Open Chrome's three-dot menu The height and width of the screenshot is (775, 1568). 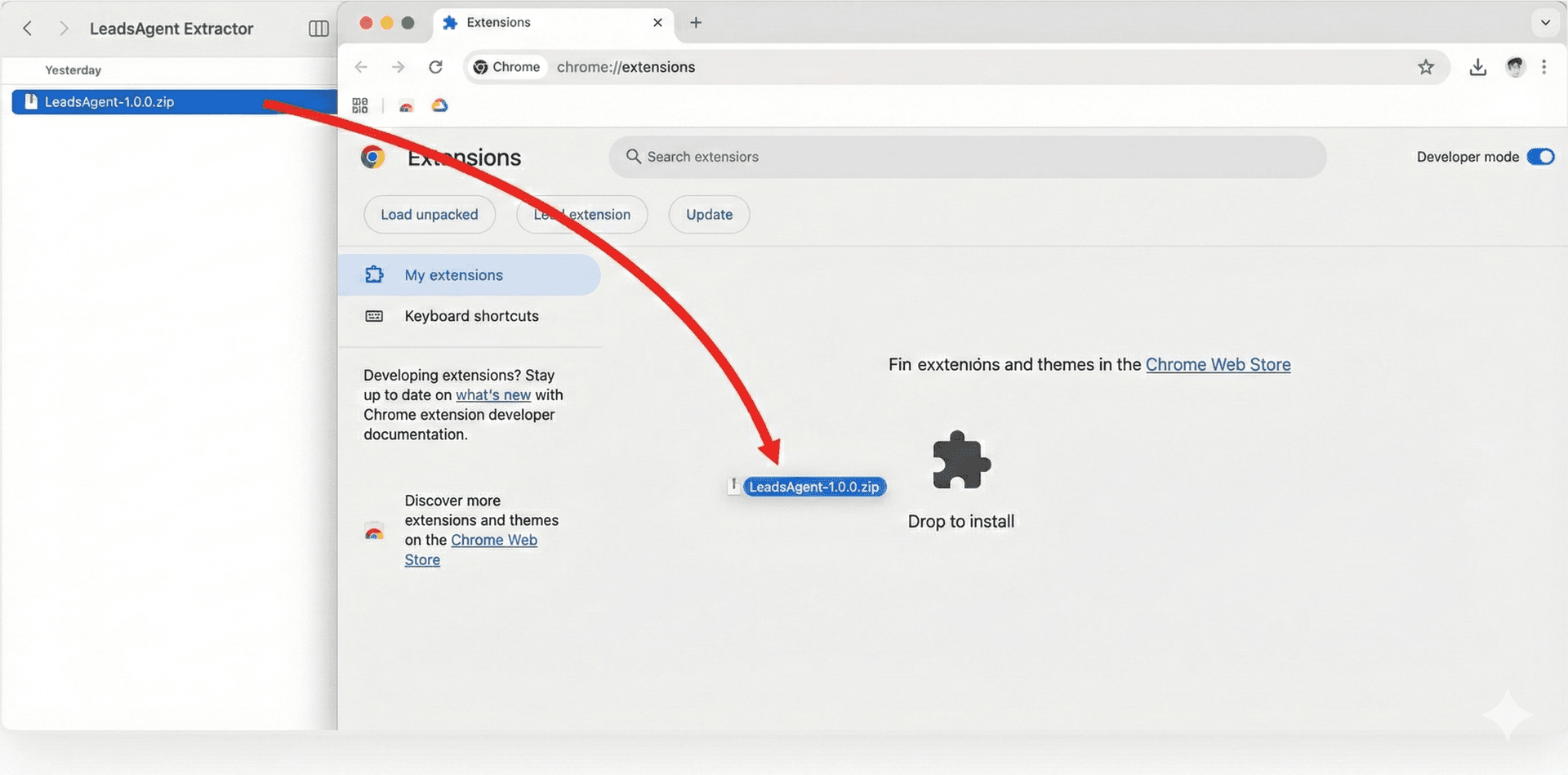1545,67
